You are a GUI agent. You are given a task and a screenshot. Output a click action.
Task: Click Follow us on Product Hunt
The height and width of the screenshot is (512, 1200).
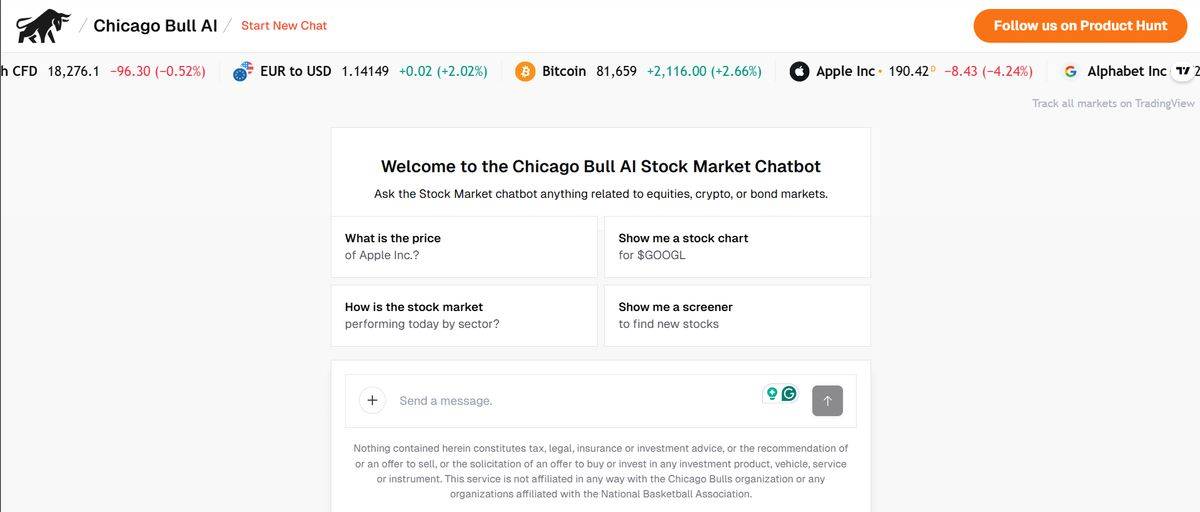[1080, 26]
